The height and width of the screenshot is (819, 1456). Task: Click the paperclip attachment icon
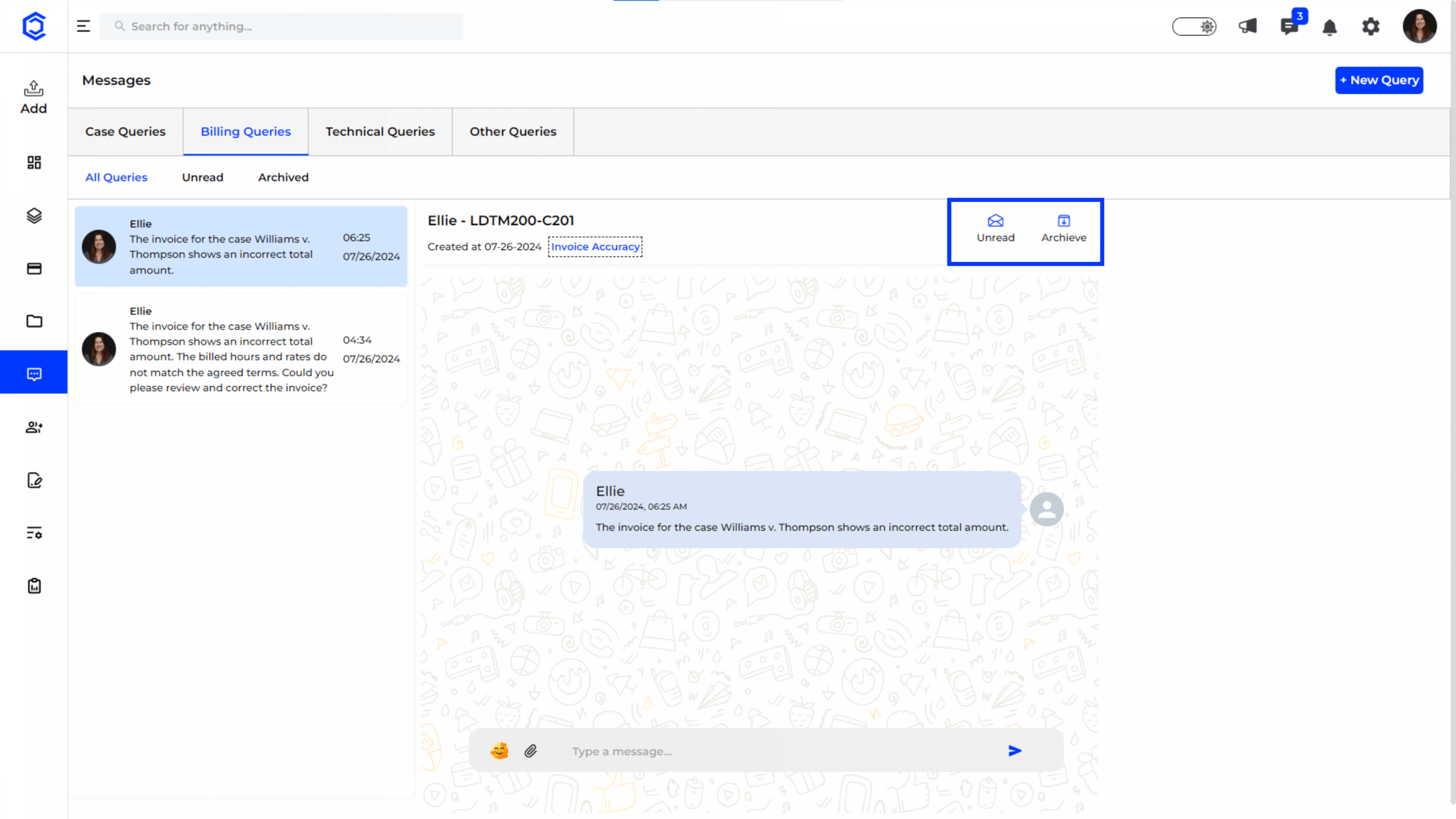click(x=530, y=751)
